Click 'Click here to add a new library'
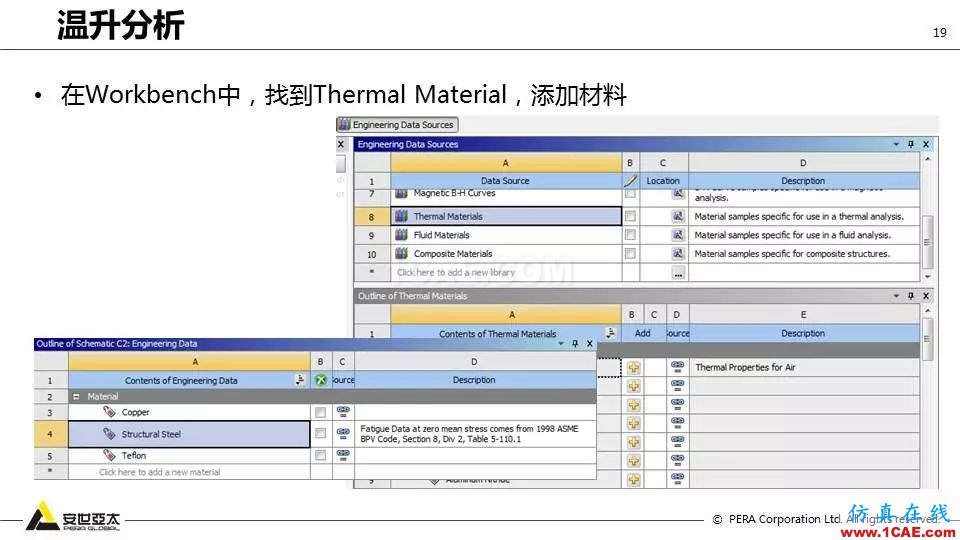Viewport: 960px width, 540px height. [456, 272]
